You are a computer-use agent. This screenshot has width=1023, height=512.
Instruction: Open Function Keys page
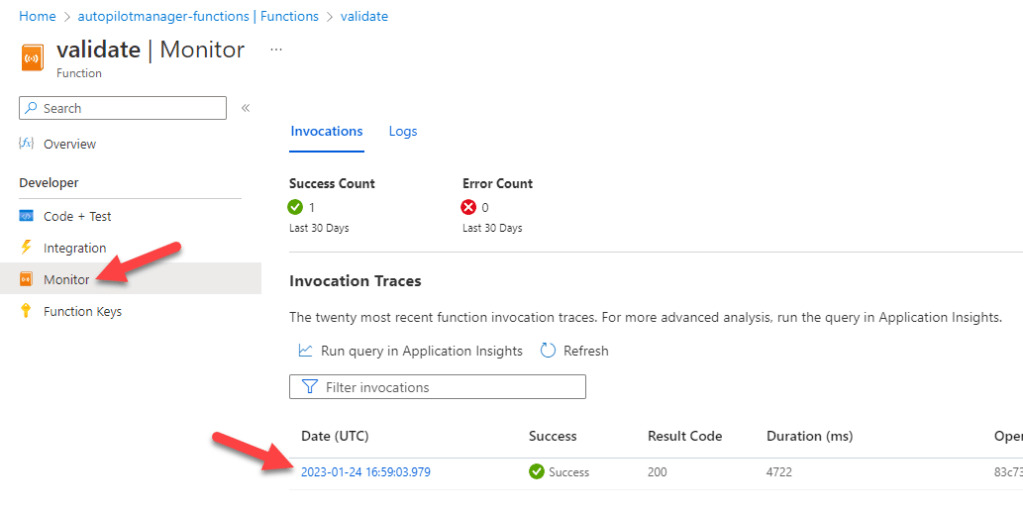tap(82, 312)
